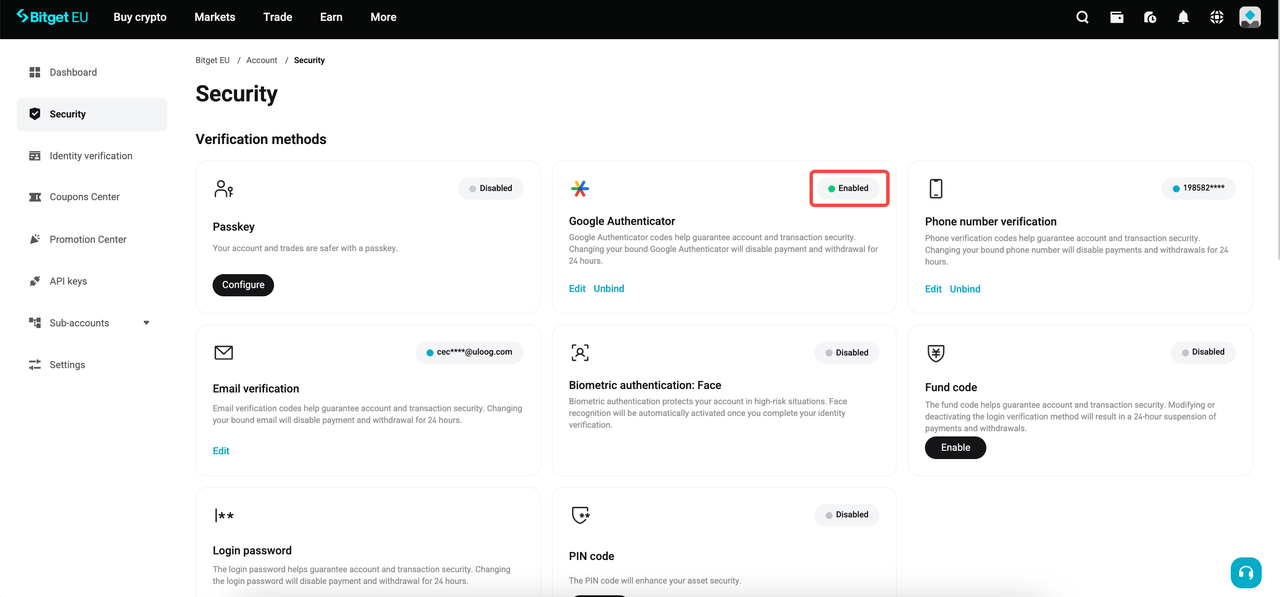The width and height of the screenshot is (1280, 597).
Task: Click the Sub-accounts sidebar icon
Action: tap(35, 323)
